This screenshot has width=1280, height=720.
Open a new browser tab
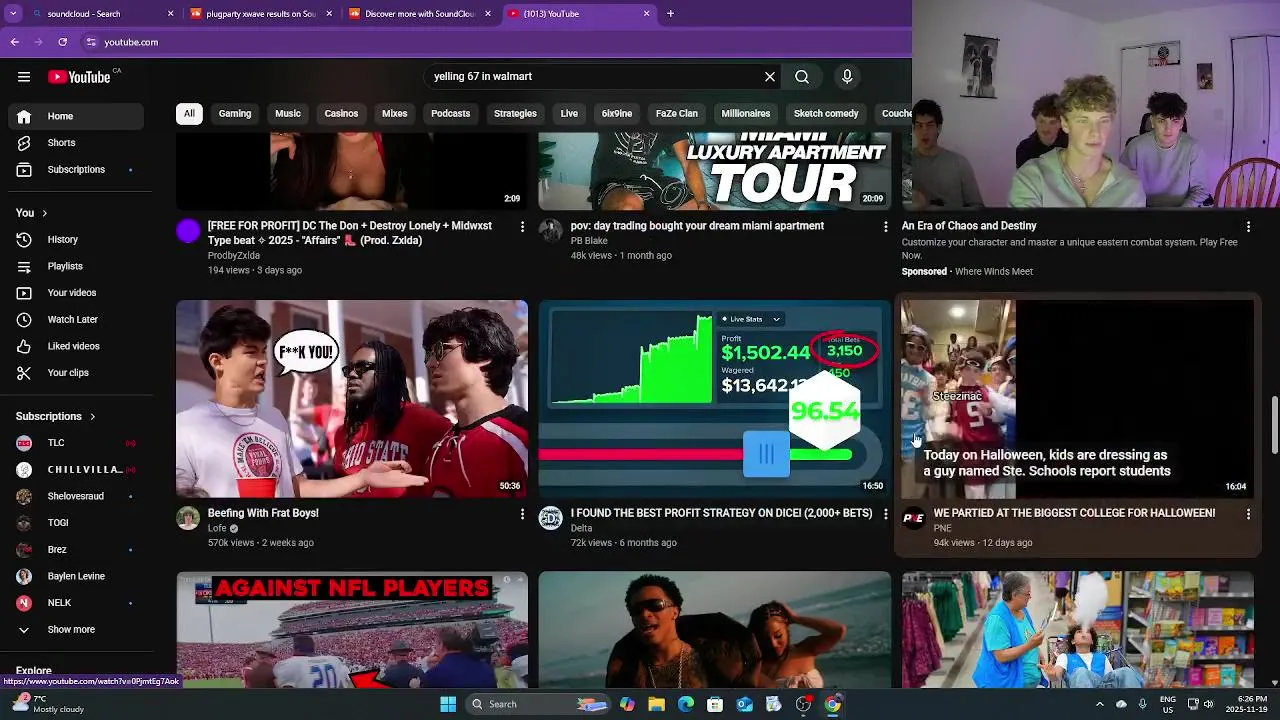point(670,14)
